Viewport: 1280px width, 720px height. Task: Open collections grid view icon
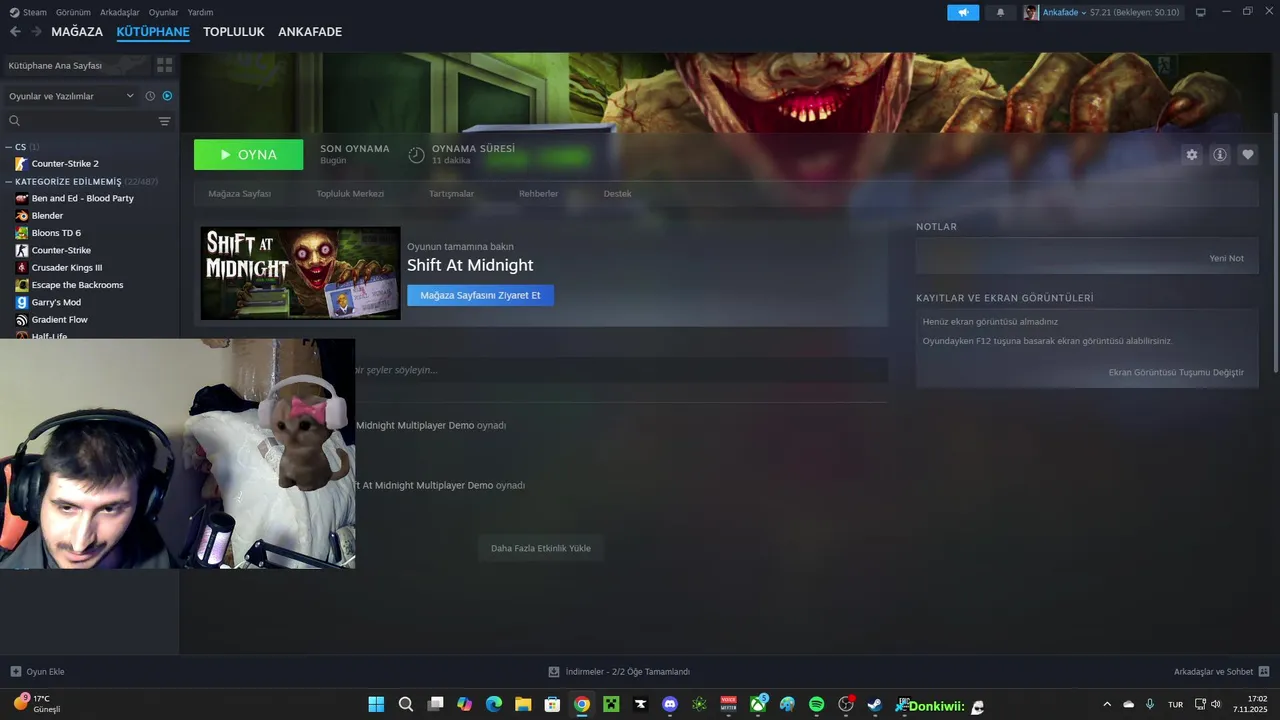[x=164, y=65]
